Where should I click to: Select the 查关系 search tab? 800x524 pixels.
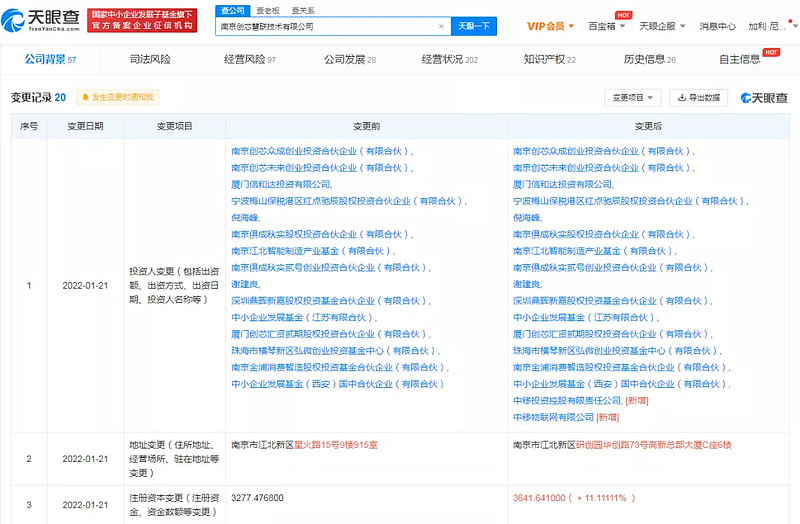(303, 10)
